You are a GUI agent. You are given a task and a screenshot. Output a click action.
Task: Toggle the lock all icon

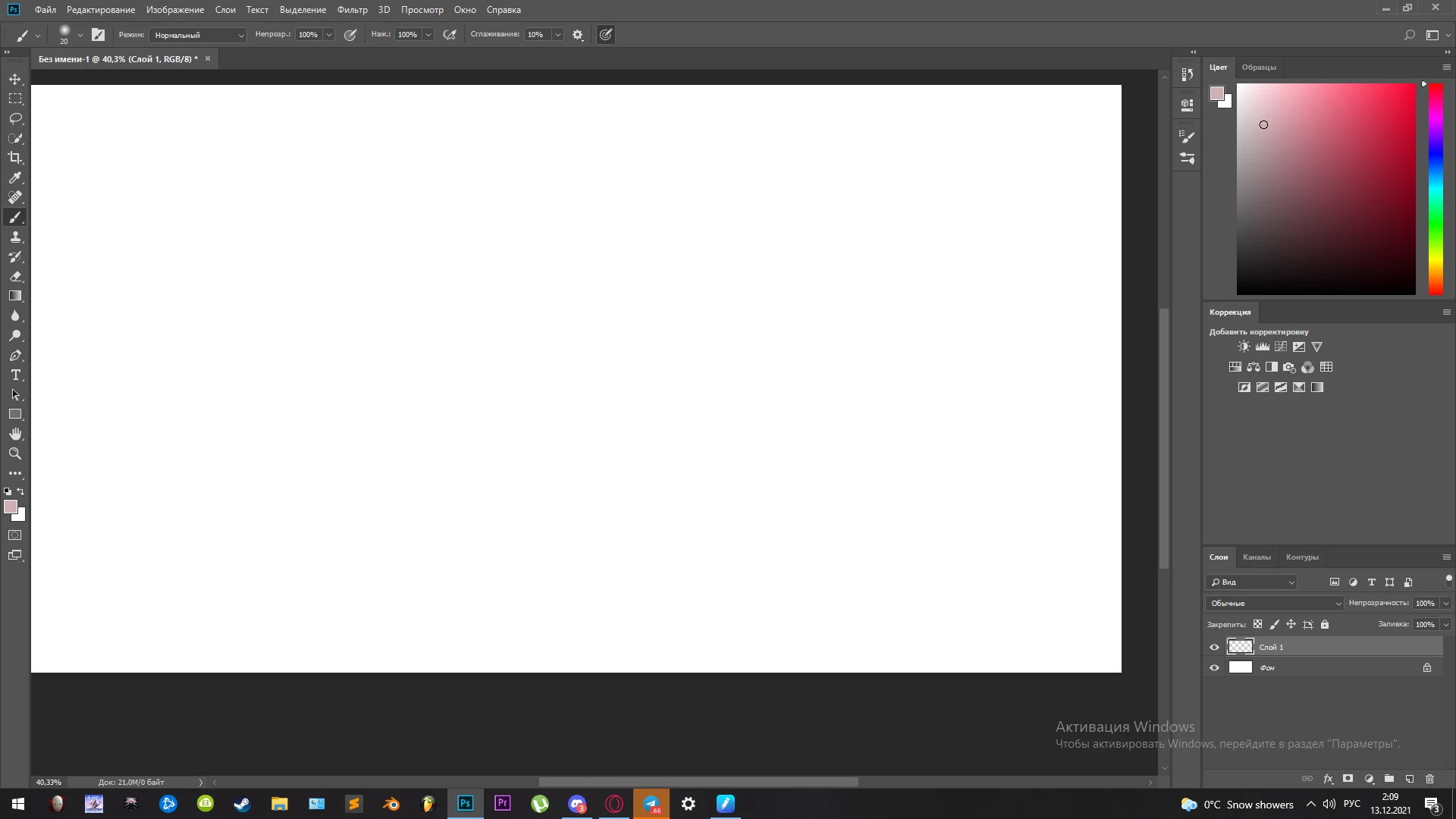1325,624
